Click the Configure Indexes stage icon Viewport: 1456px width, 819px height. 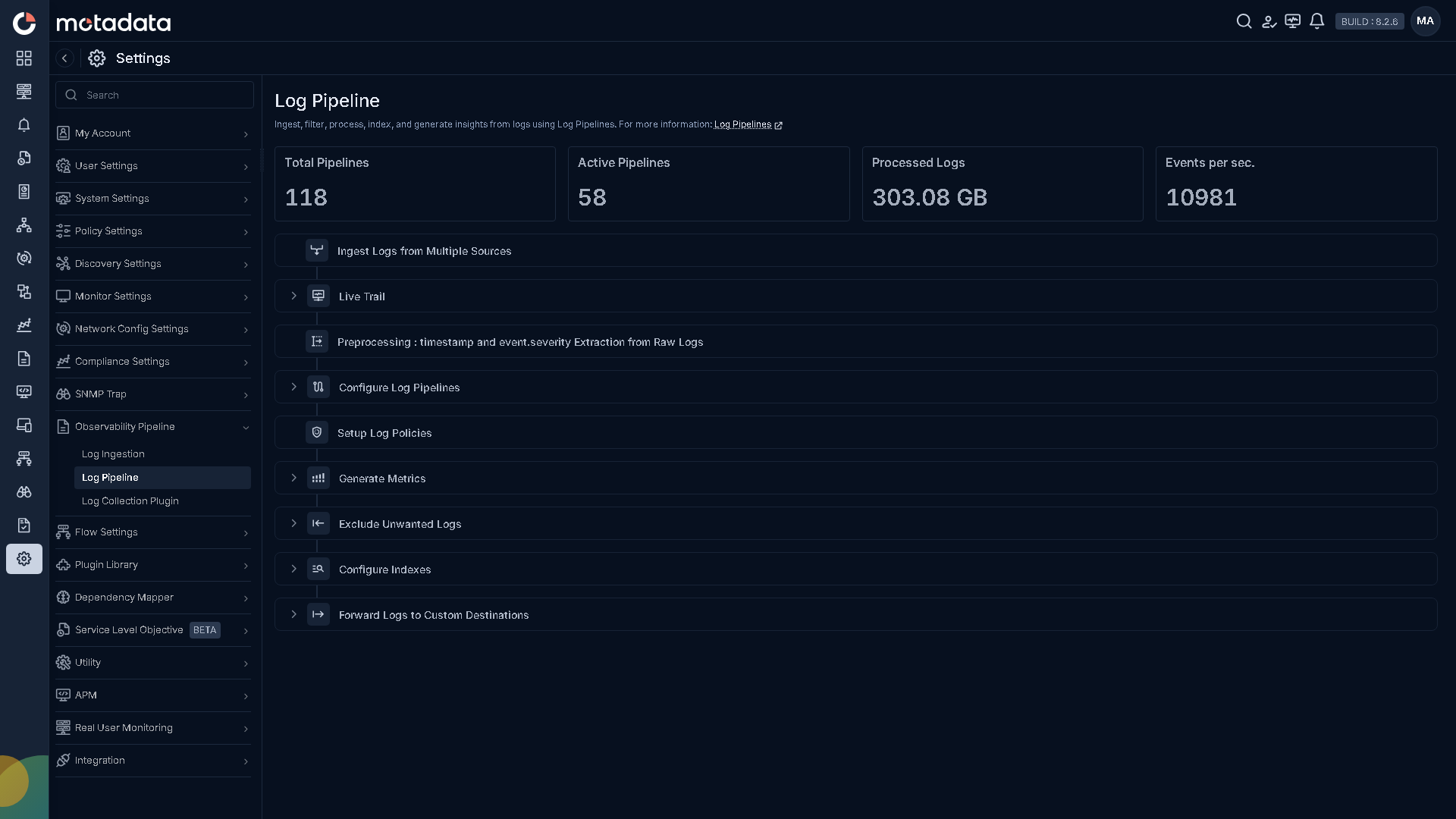coord(318,569)
